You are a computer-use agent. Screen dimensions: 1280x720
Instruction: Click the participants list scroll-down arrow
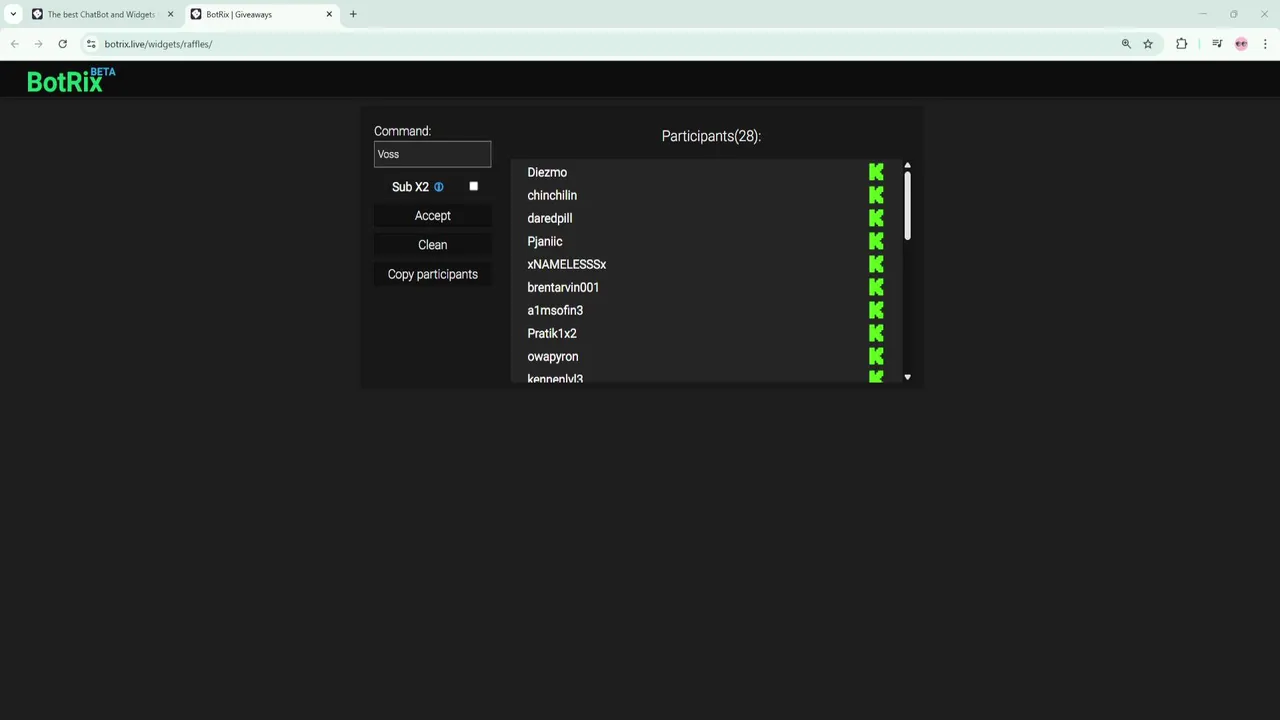[x=907, y=377]
